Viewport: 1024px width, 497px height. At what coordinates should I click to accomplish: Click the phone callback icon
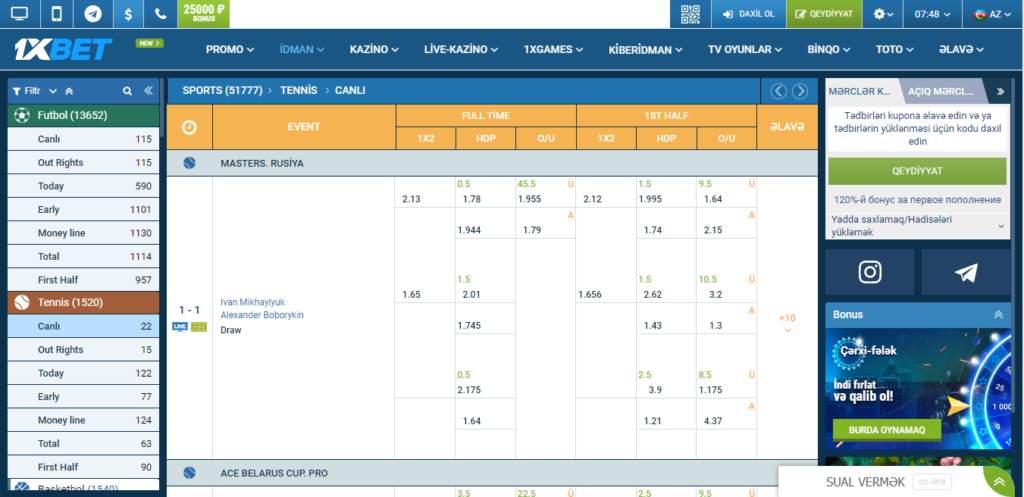[161, 14]
